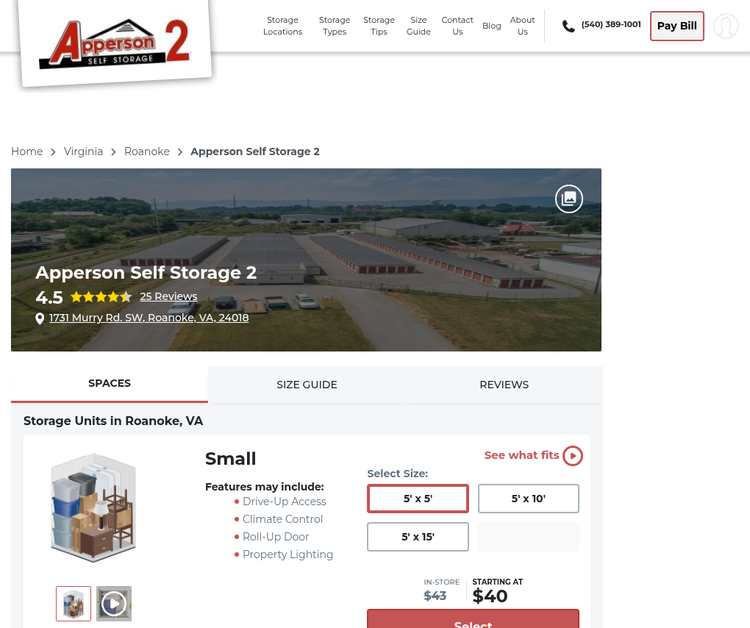
Task: Click the star rating icons
Action: 101,297
